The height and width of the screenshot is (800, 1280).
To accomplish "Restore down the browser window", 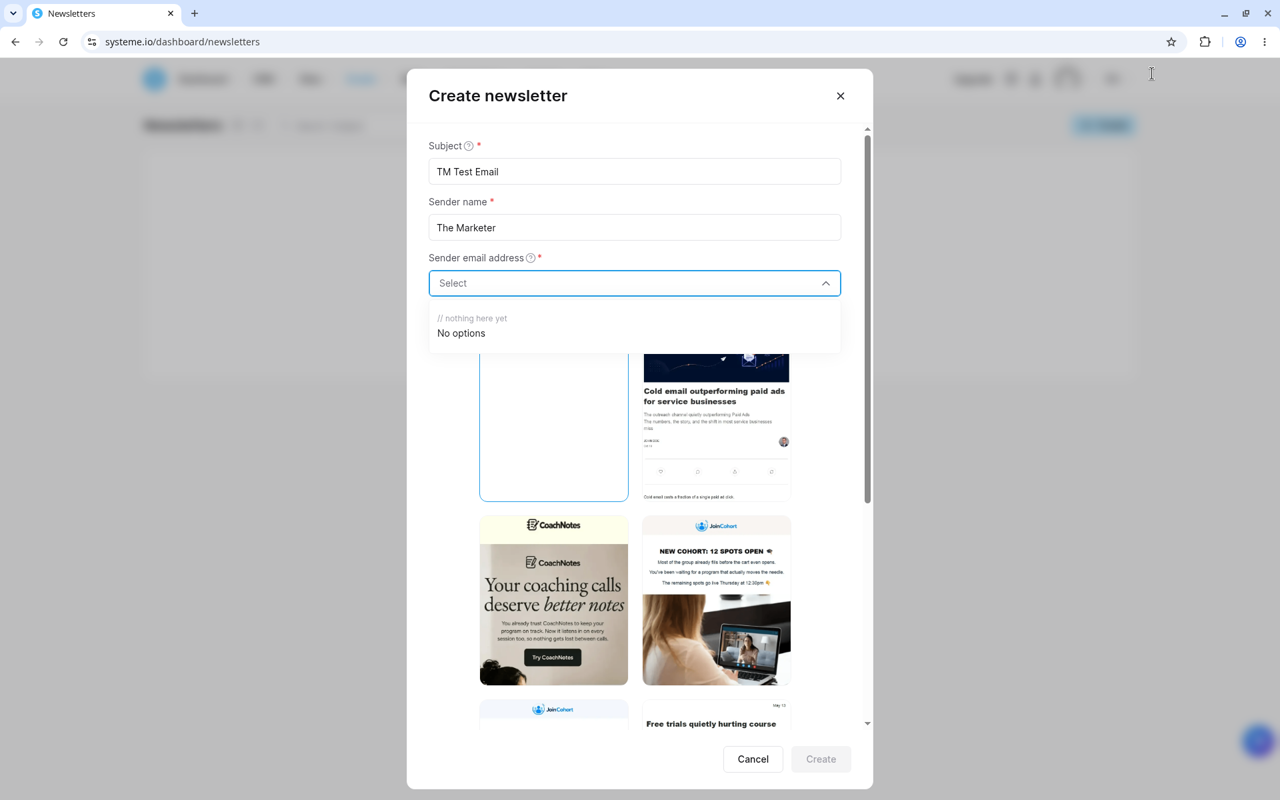I will (x=1246, y=14).
